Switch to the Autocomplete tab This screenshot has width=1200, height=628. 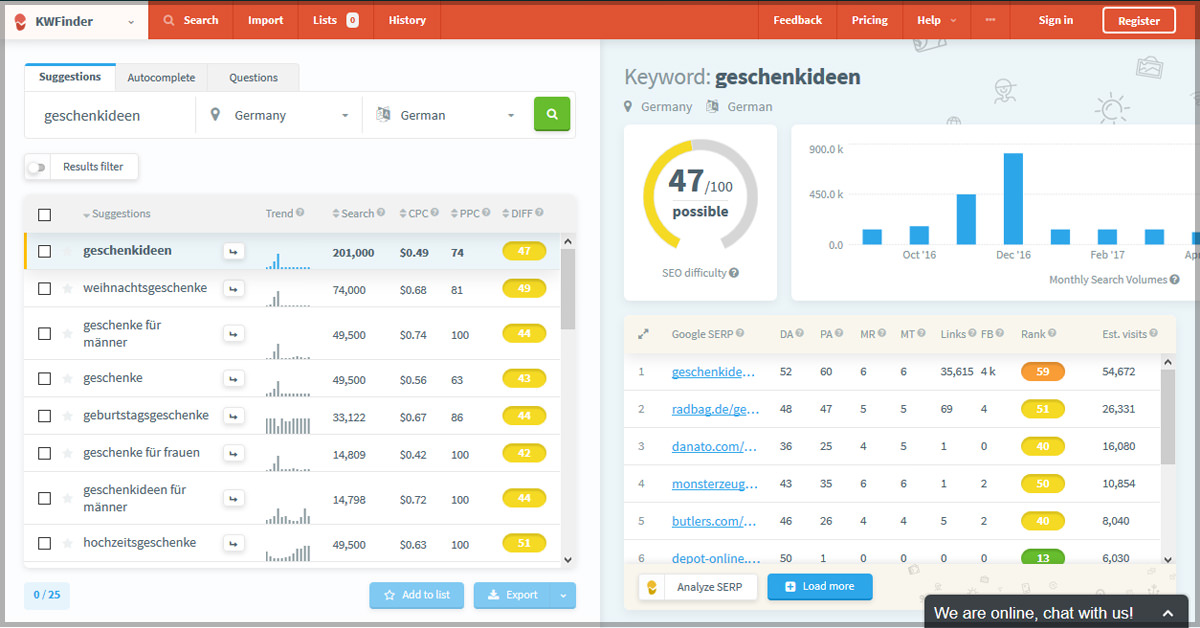click(x=161, y=78)
